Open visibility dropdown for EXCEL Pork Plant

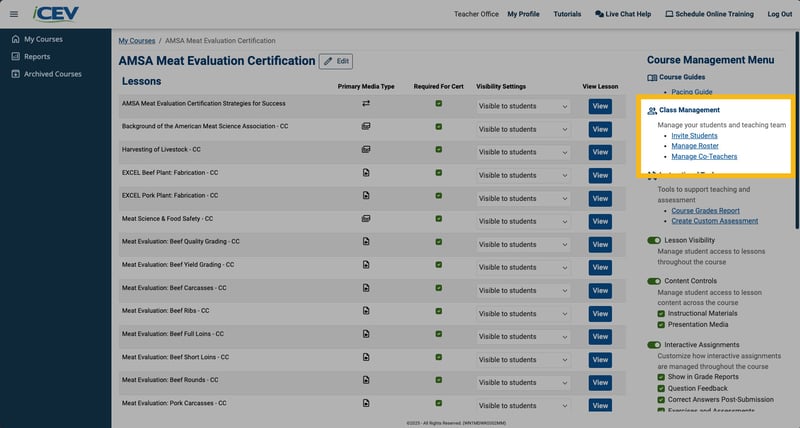click(523, 198)
